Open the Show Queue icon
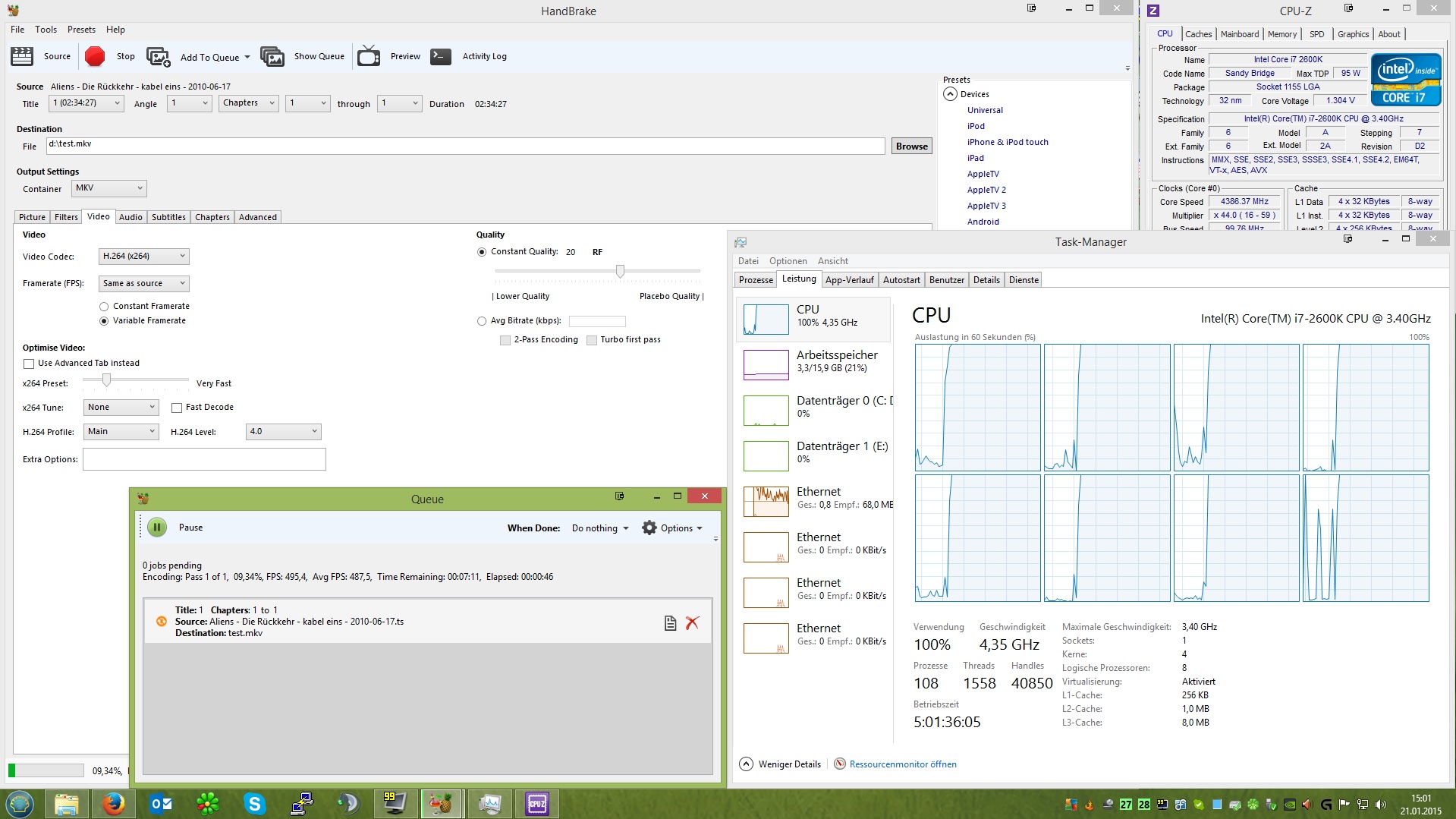 pyautogui.click(x=272, y=56)
